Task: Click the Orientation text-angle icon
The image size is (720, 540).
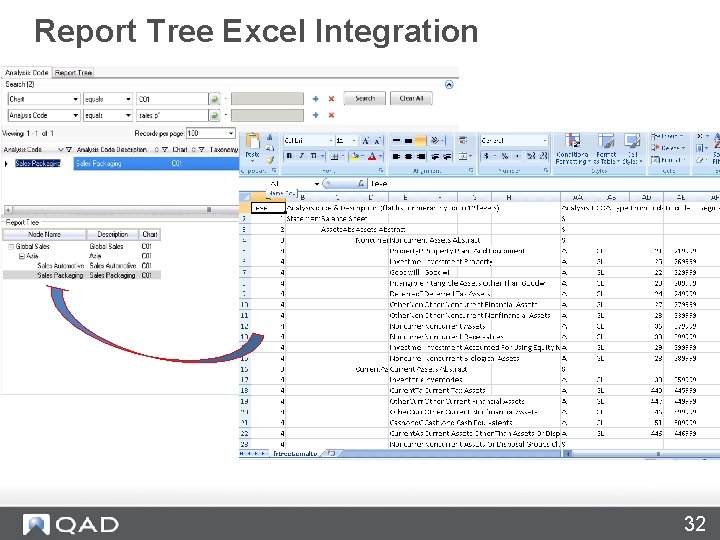Action: click(436, 141)
